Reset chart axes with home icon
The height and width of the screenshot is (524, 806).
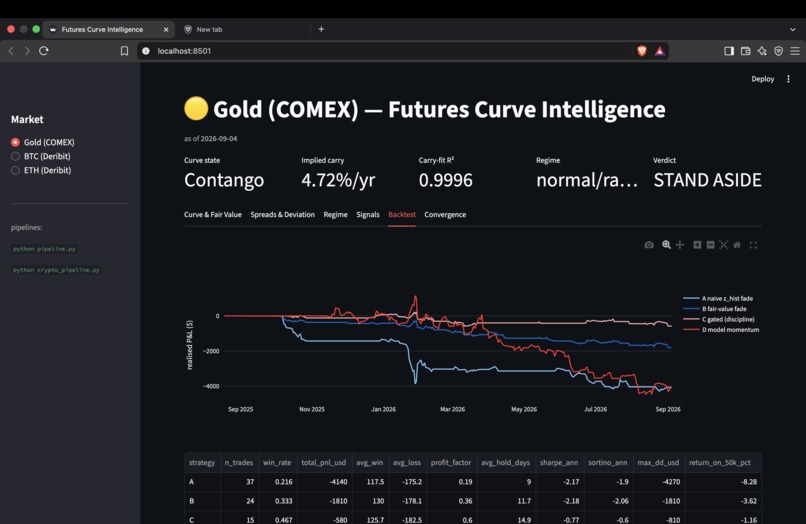(x=737, y=245)
